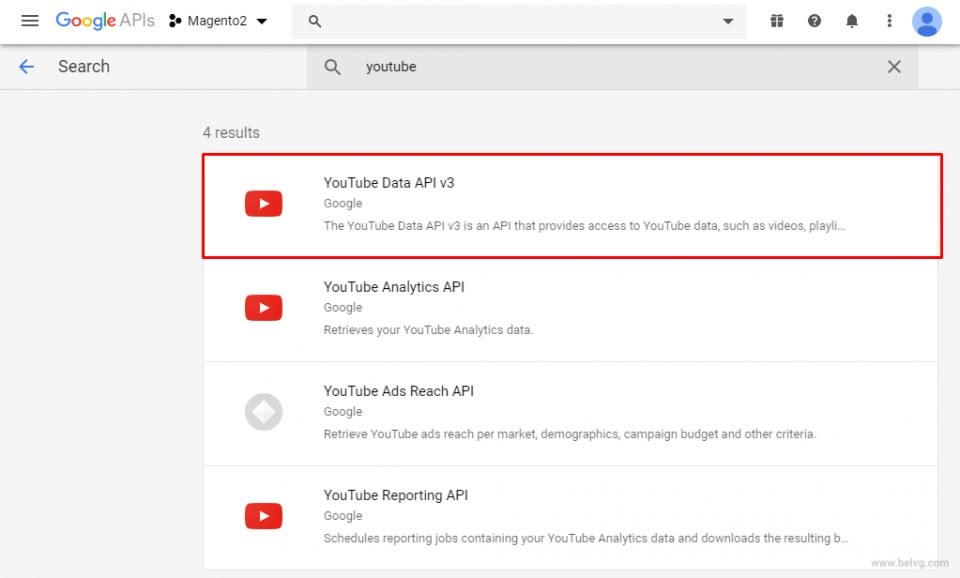Click the YouTube Reporting API play icon
960x578 pixels.
tap(263, 515)
